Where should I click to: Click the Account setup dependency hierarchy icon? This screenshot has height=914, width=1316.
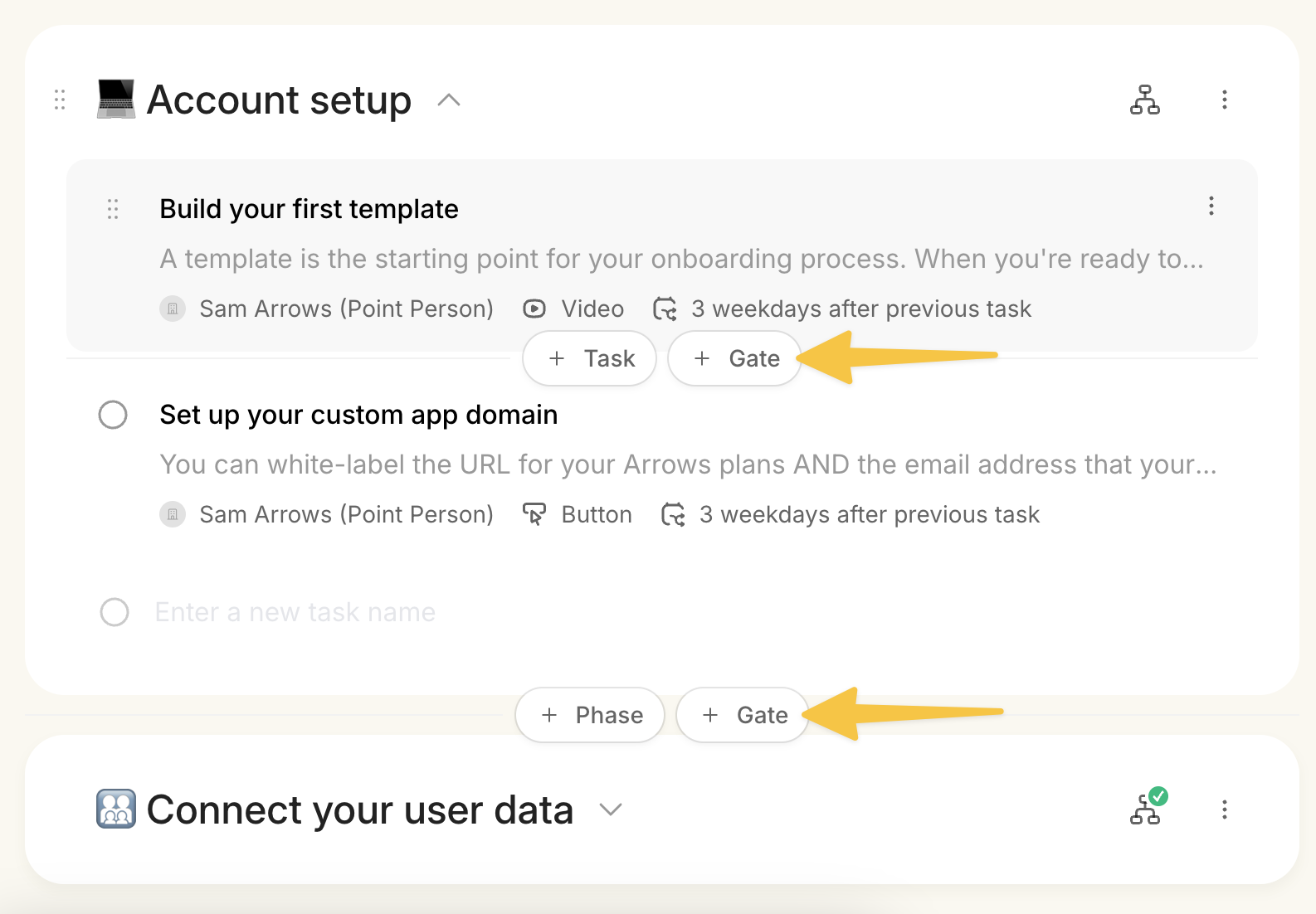pos(1144,100)
